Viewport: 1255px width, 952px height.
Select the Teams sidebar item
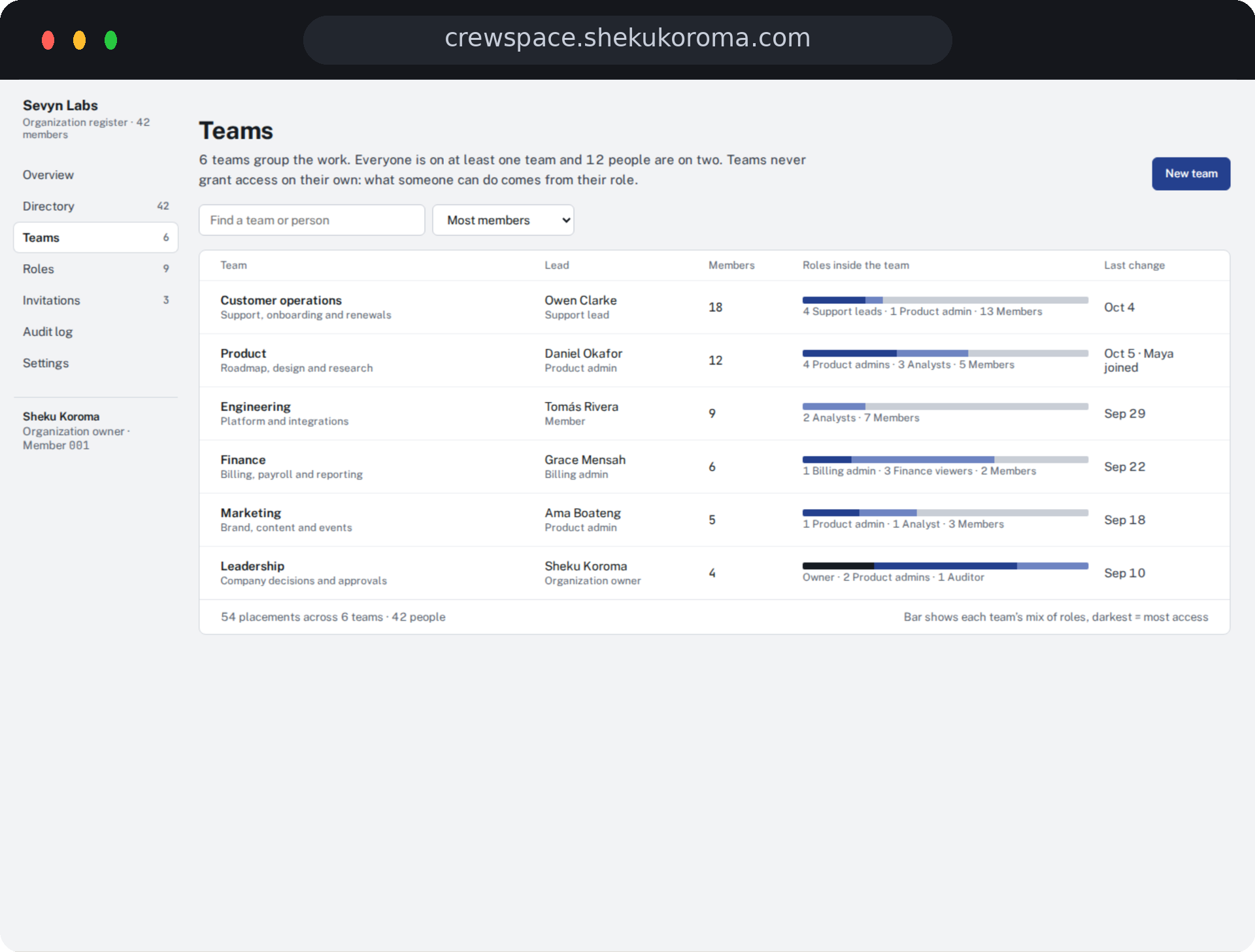(95, 238)
